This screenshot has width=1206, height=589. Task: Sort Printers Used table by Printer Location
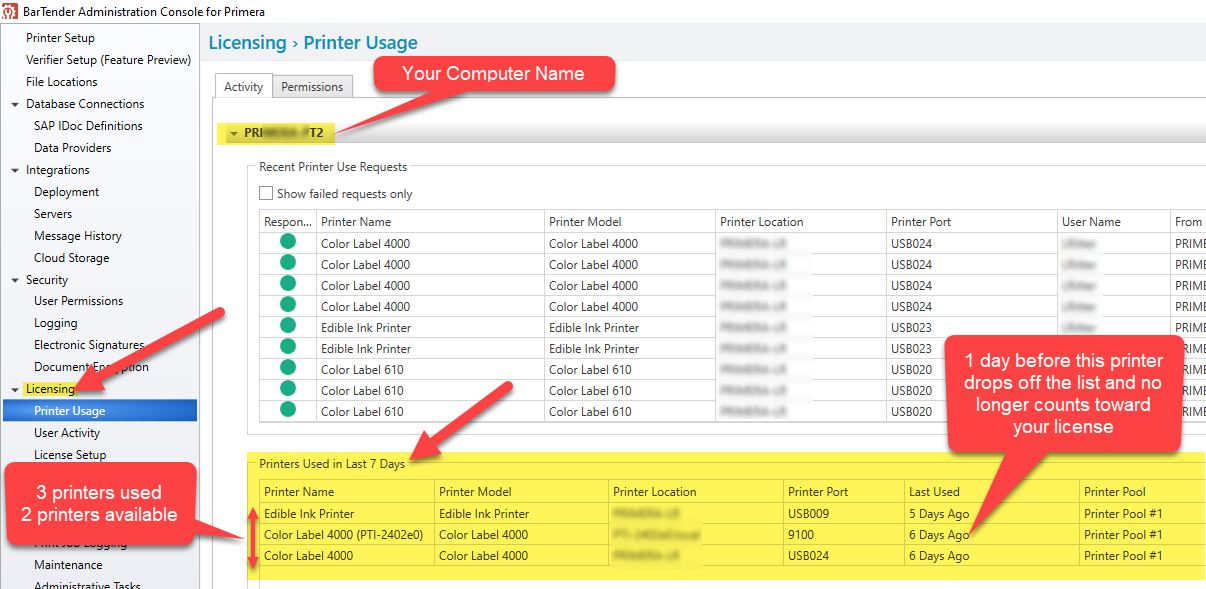pos(696,492)
